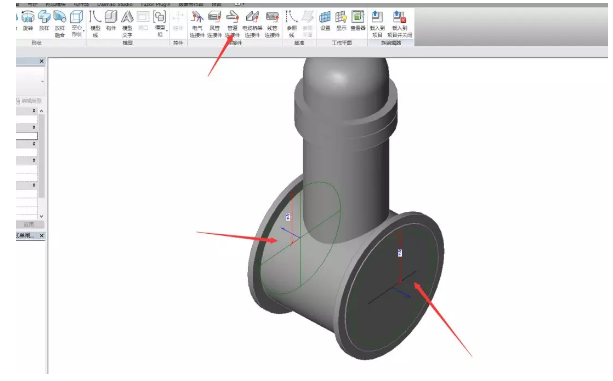Add a Conduit Connector (线管连接件)
Screen dimensions: 613x381
click(272, 24)
